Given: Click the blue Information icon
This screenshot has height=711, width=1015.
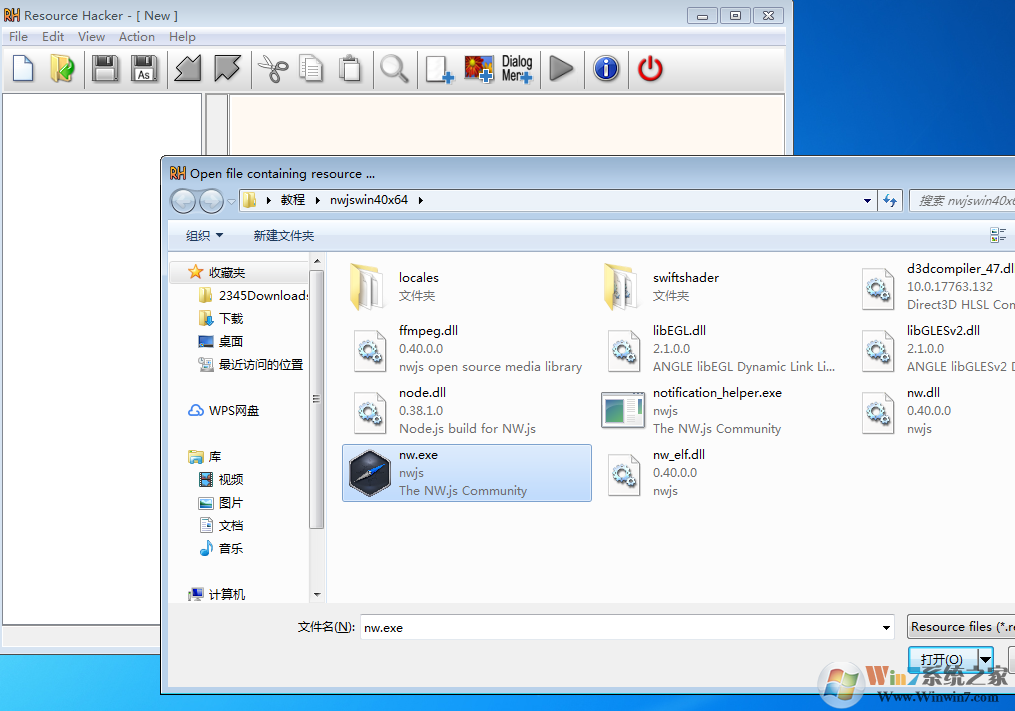Looking at the screenshot, I should tap(606, 68).
